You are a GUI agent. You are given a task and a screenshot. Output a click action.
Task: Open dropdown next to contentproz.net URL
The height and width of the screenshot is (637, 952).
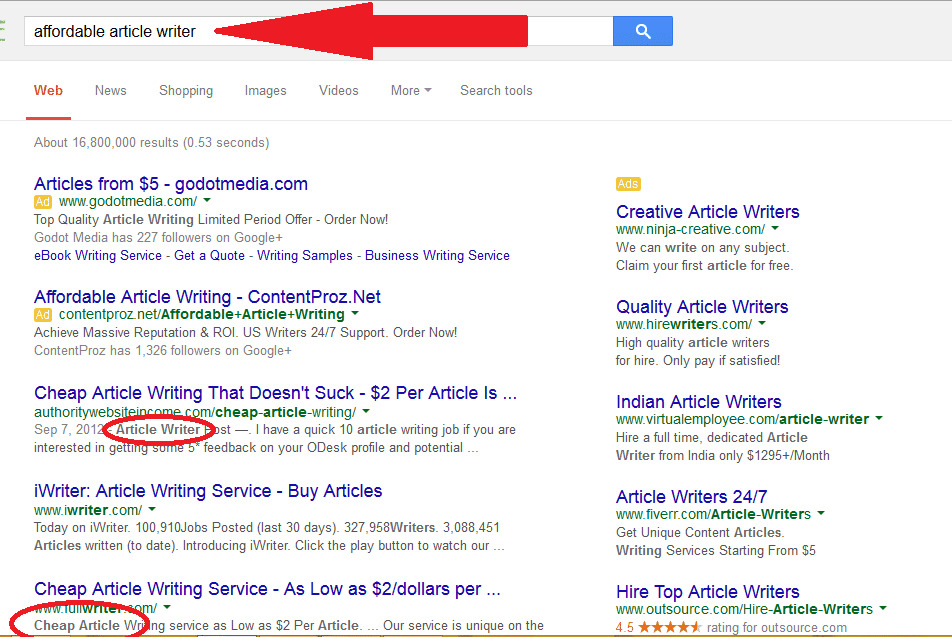pyautogui.click(x=355, y=313)
